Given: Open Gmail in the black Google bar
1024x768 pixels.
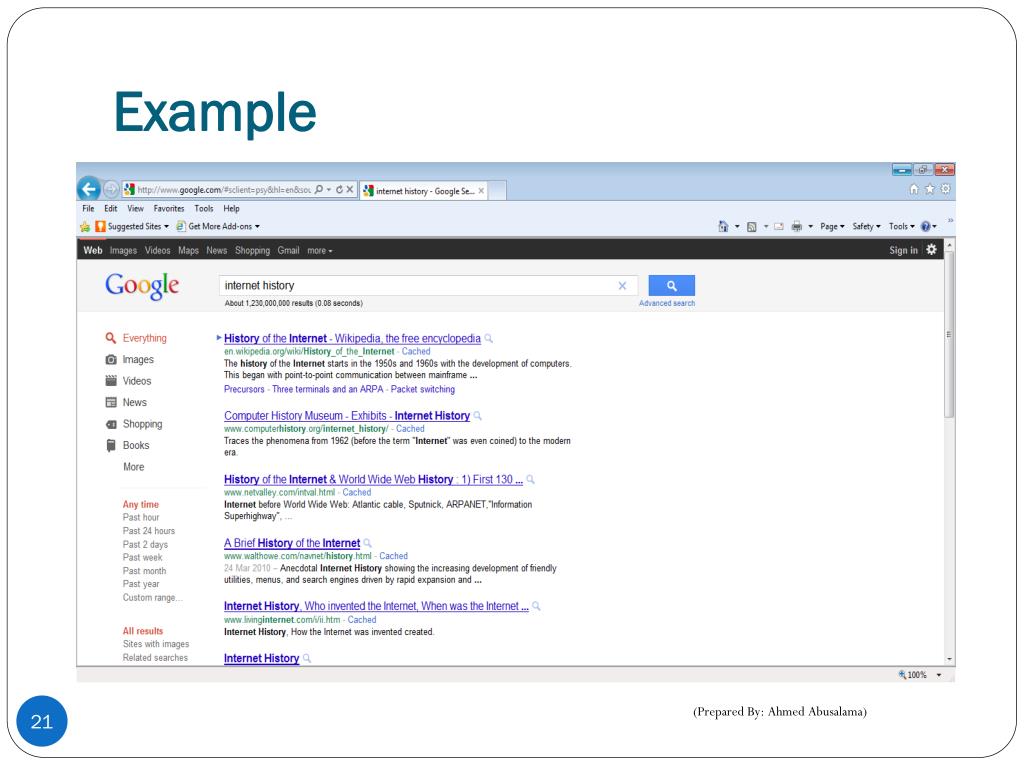Looking at the screenshot, I should (x=288, y=250).
